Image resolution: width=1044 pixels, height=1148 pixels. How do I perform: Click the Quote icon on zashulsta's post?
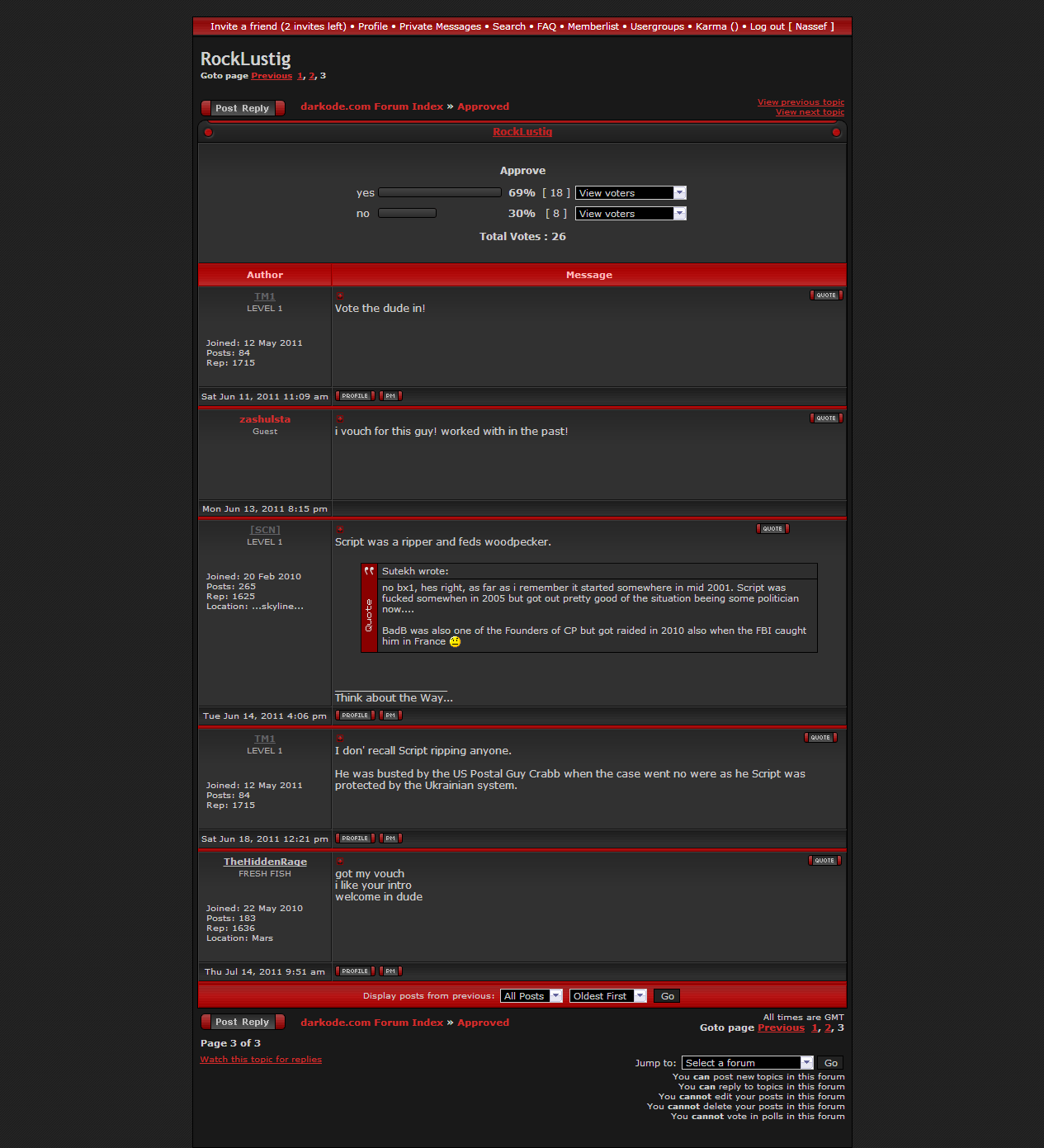825,418
